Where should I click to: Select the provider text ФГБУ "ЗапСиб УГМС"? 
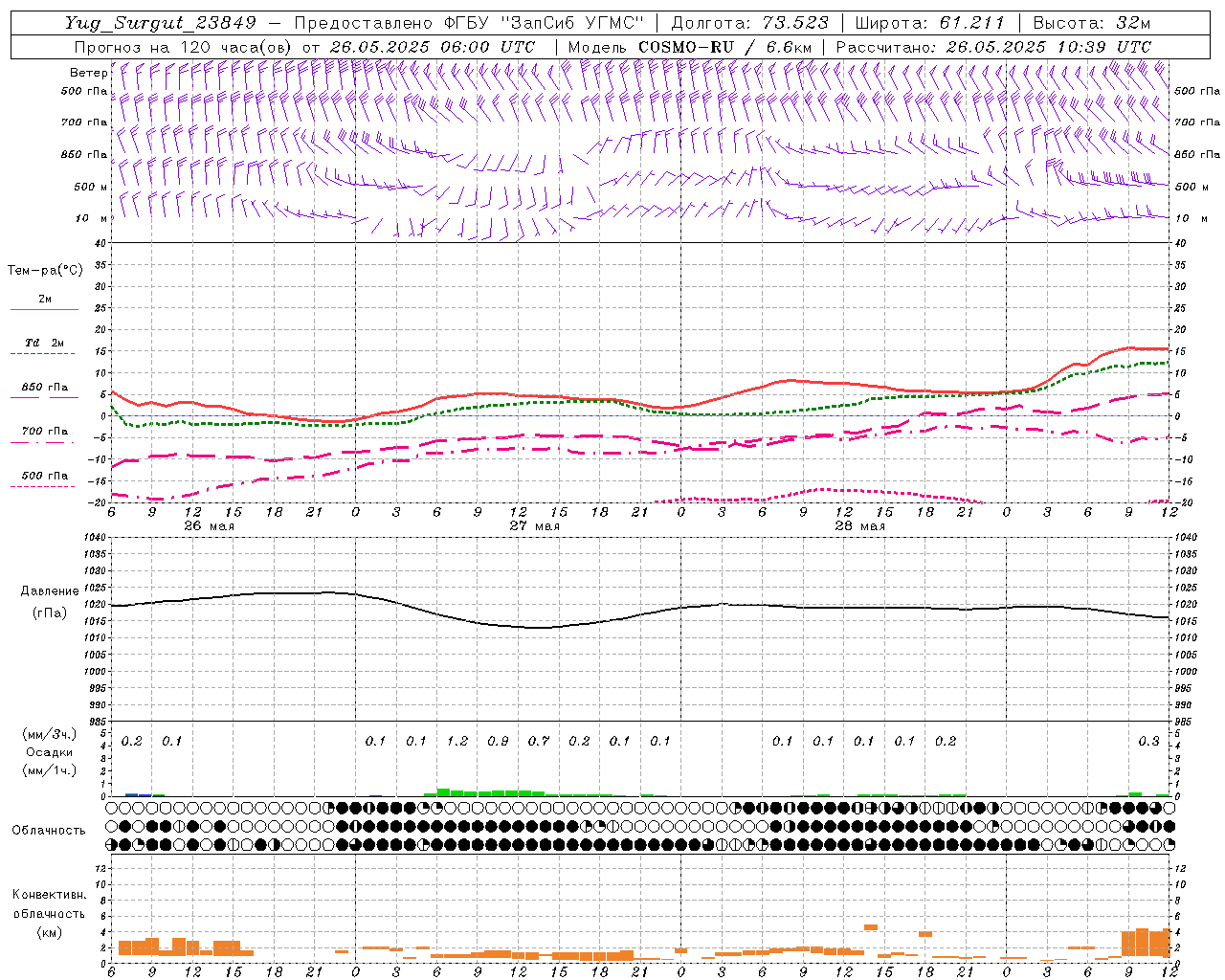point(544,23)
